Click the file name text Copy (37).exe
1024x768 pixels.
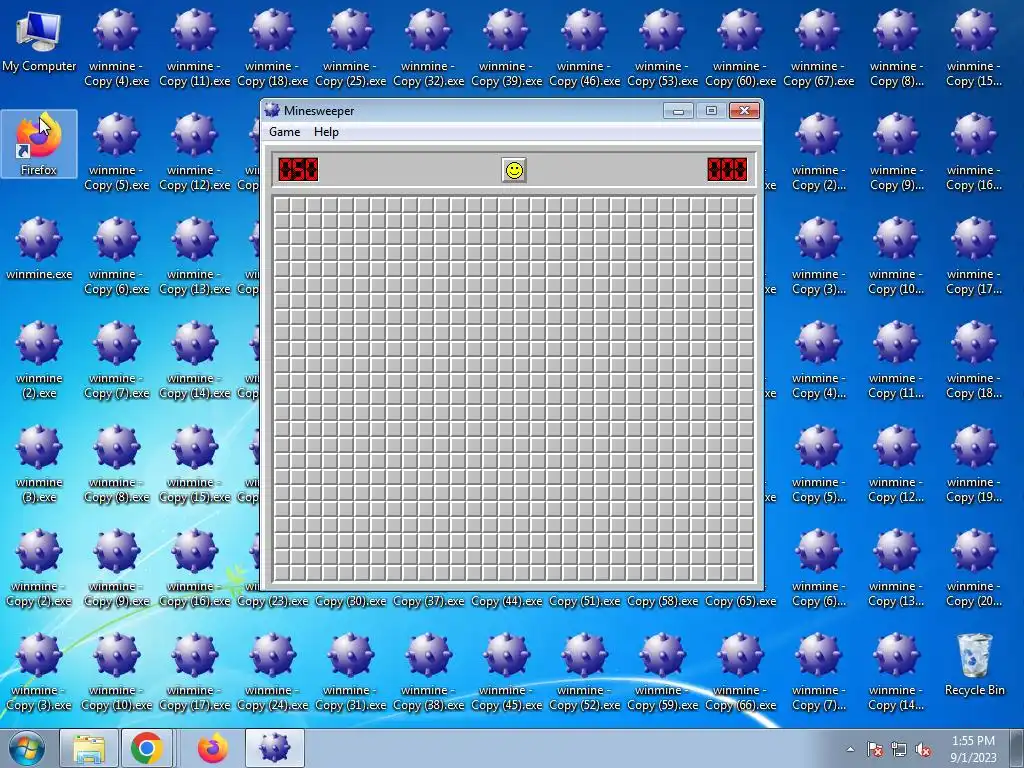click(428, 601)
